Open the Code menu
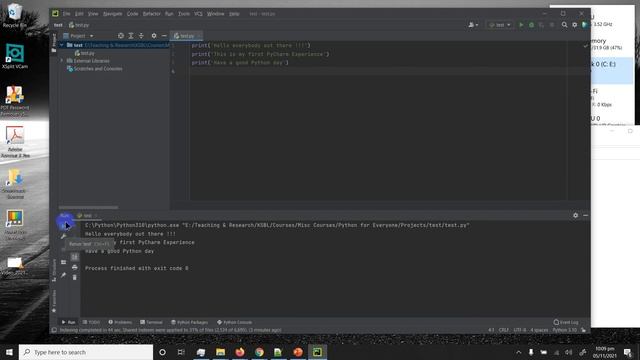Image resolution: width=640 pixels, height=360 pixels. click(x=132, y=13)
